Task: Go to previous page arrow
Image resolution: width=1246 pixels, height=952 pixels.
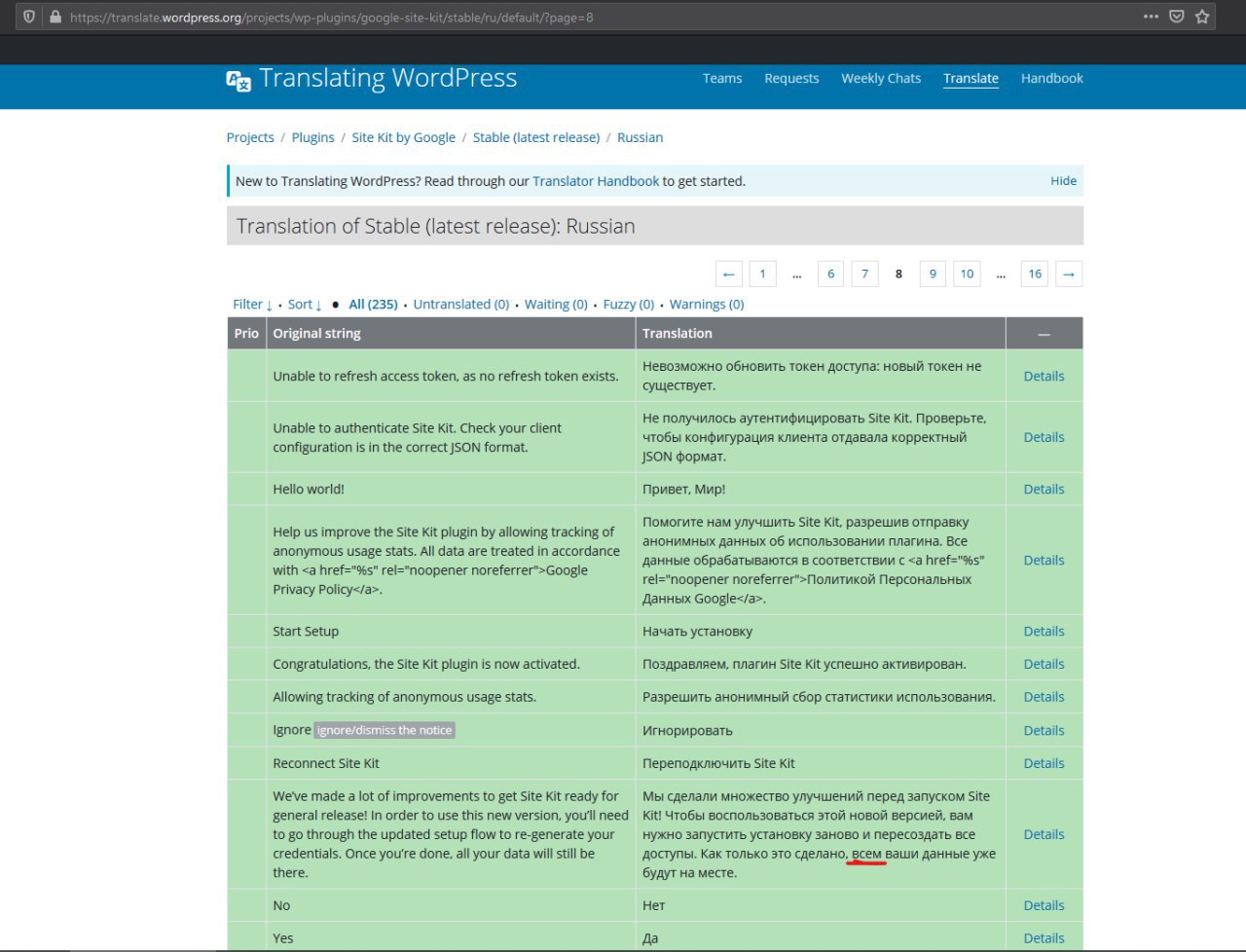Action: click(x=729, y=274)
